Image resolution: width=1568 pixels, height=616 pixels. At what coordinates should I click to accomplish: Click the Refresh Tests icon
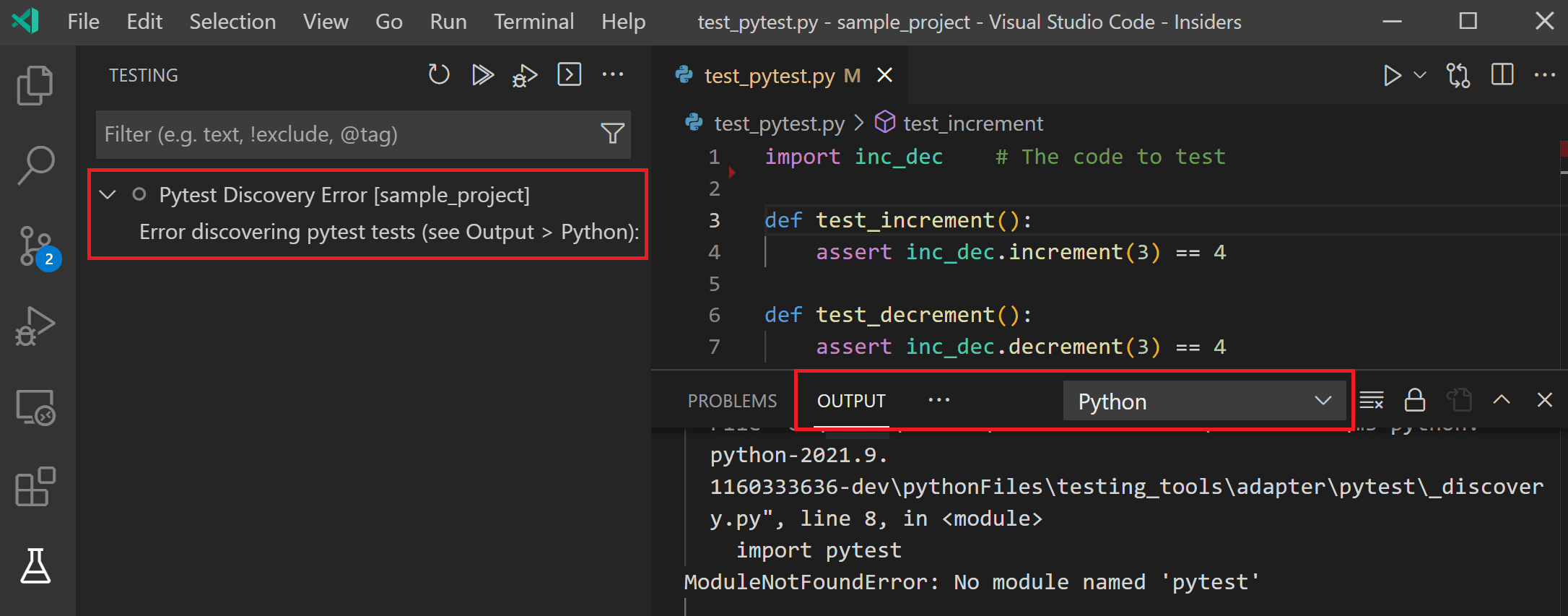pos(438,74)
